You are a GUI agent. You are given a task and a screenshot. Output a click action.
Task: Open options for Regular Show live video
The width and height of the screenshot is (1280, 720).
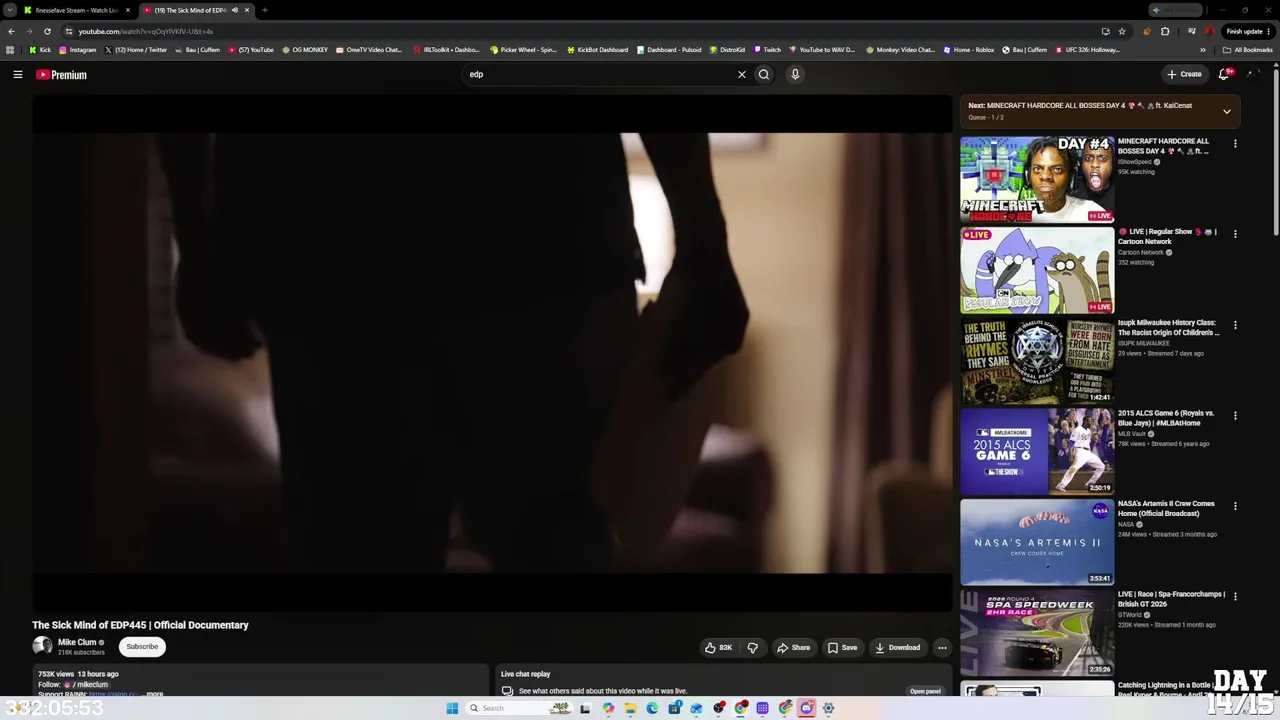(1235, 234)
